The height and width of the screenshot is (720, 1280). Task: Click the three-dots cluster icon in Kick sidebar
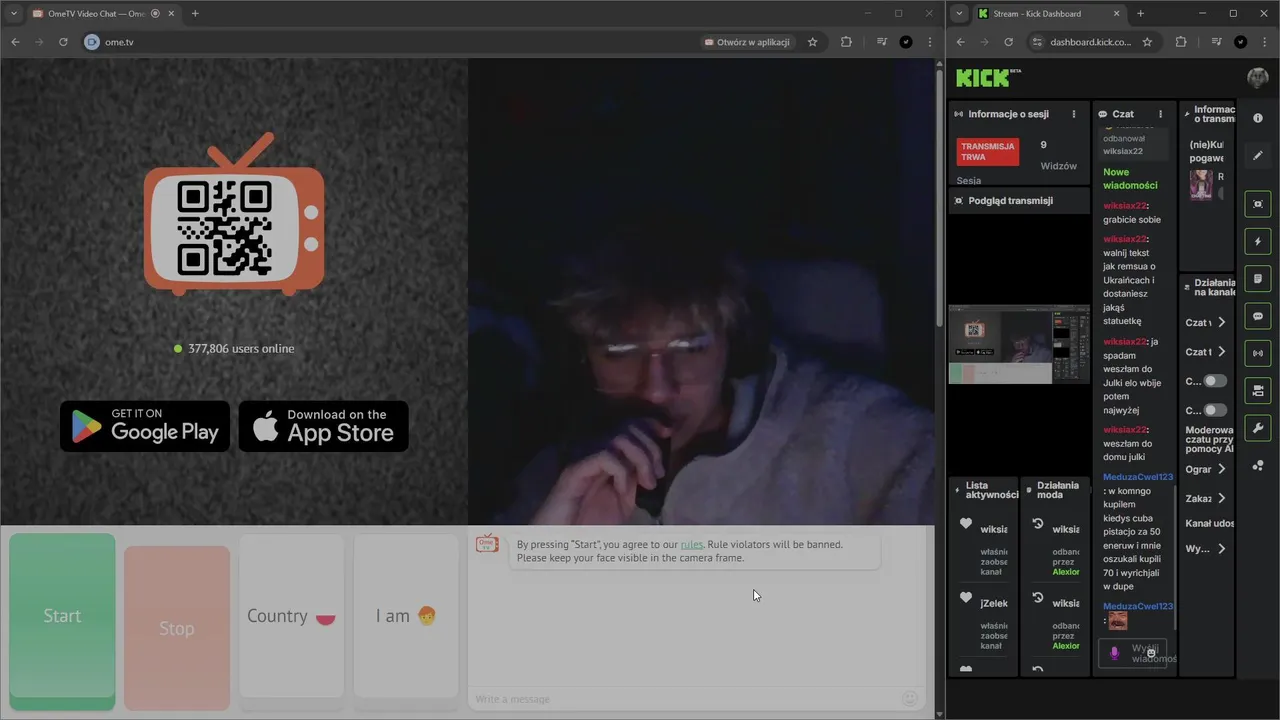1258,466
